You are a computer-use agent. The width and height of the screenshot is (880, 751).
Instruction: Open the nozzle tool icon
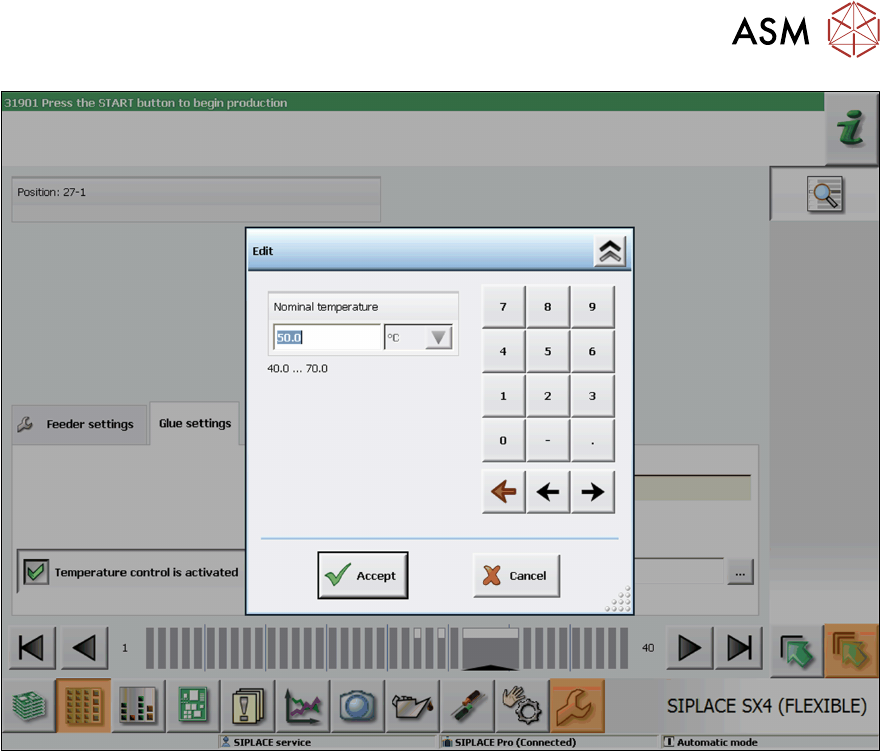pos(468,706)
